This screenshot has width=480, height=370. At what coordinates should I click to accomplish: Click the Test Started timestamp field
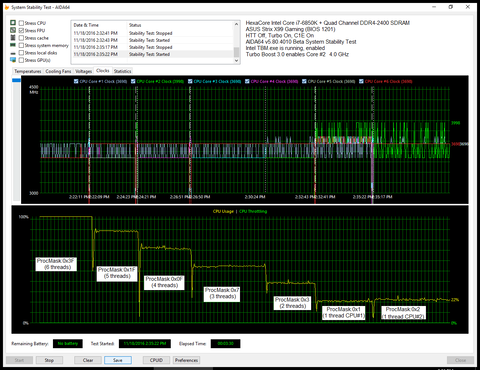(145, 344)
